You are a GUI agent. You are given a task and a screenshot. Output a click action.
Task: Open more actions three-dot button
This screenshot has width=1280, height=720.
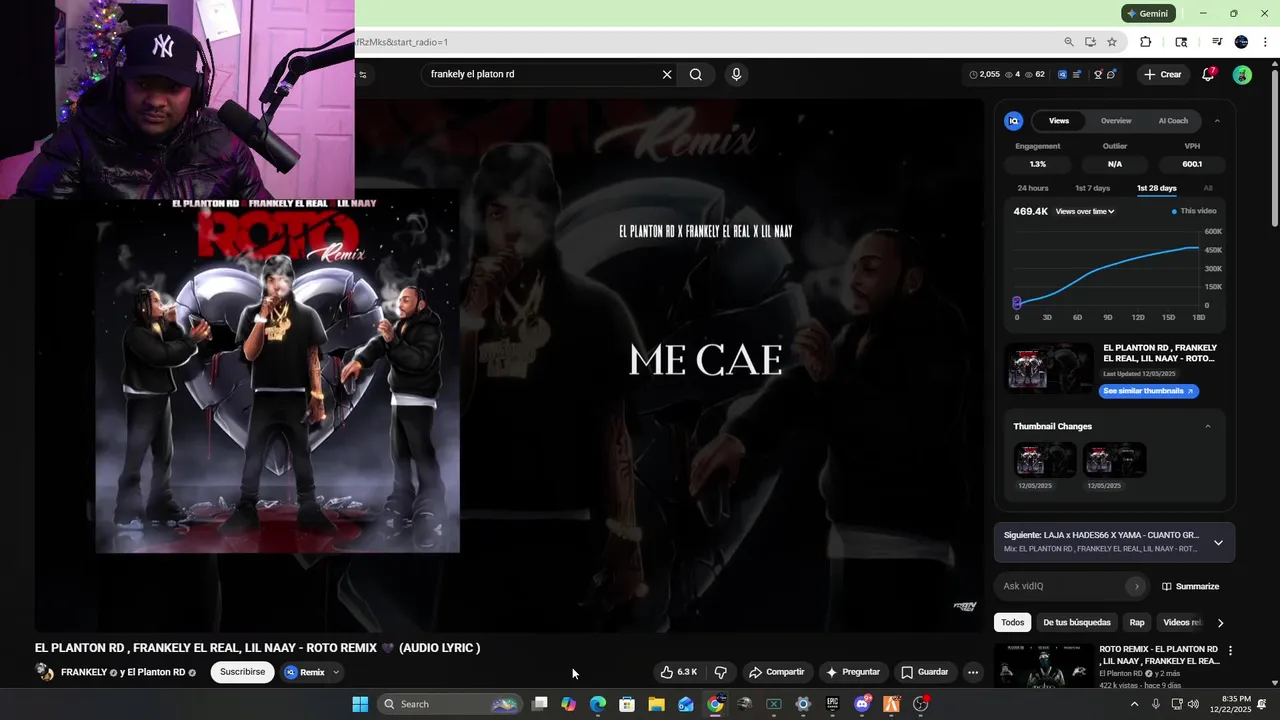click(x=973, y=672)
